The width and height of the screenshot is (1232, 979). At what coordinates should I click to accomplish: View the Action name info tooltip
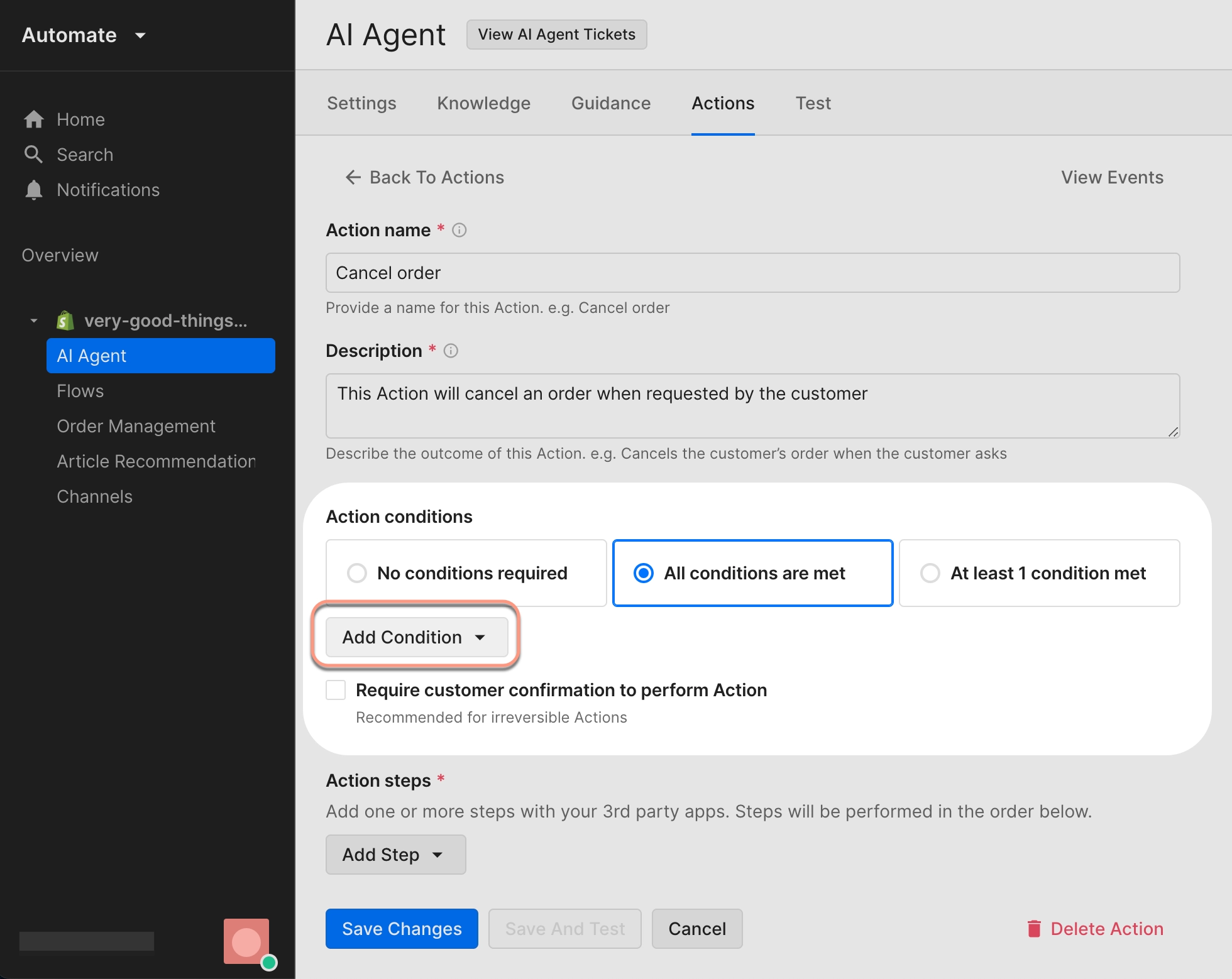coord(459,230)
